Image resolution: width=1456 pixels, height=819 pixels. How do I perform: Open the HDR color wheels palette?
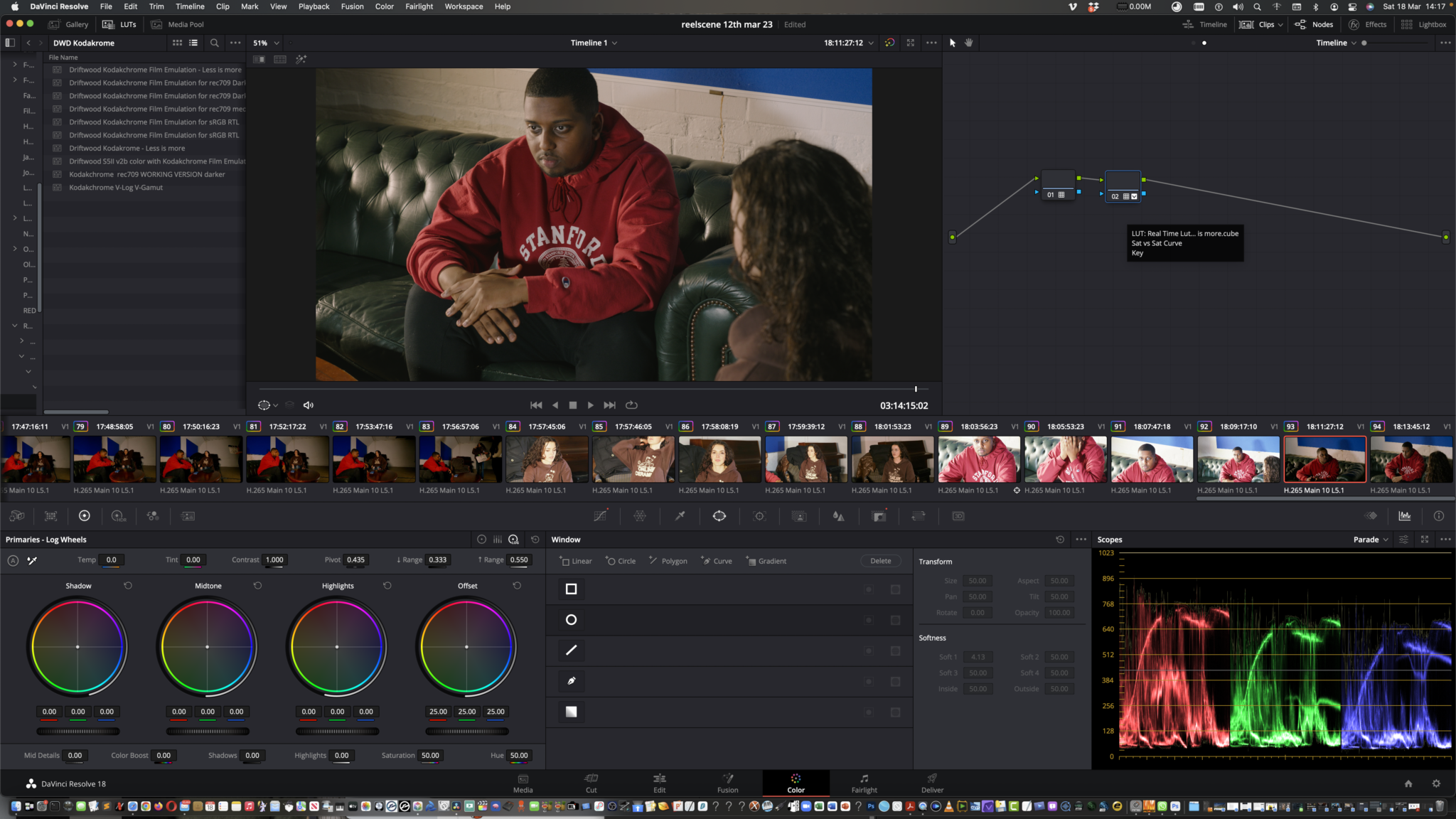point(118,516)
